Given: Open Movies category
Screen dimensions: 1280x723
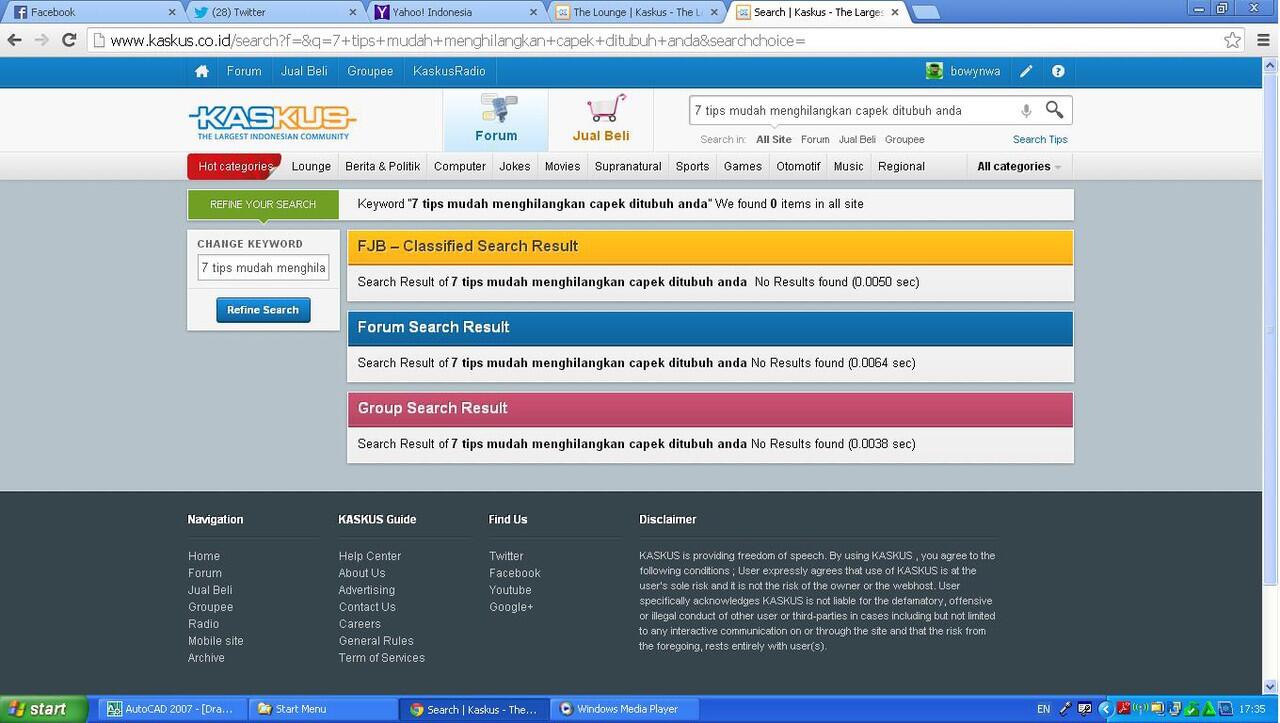Looking at the screenshot, I should pos(562,166).
